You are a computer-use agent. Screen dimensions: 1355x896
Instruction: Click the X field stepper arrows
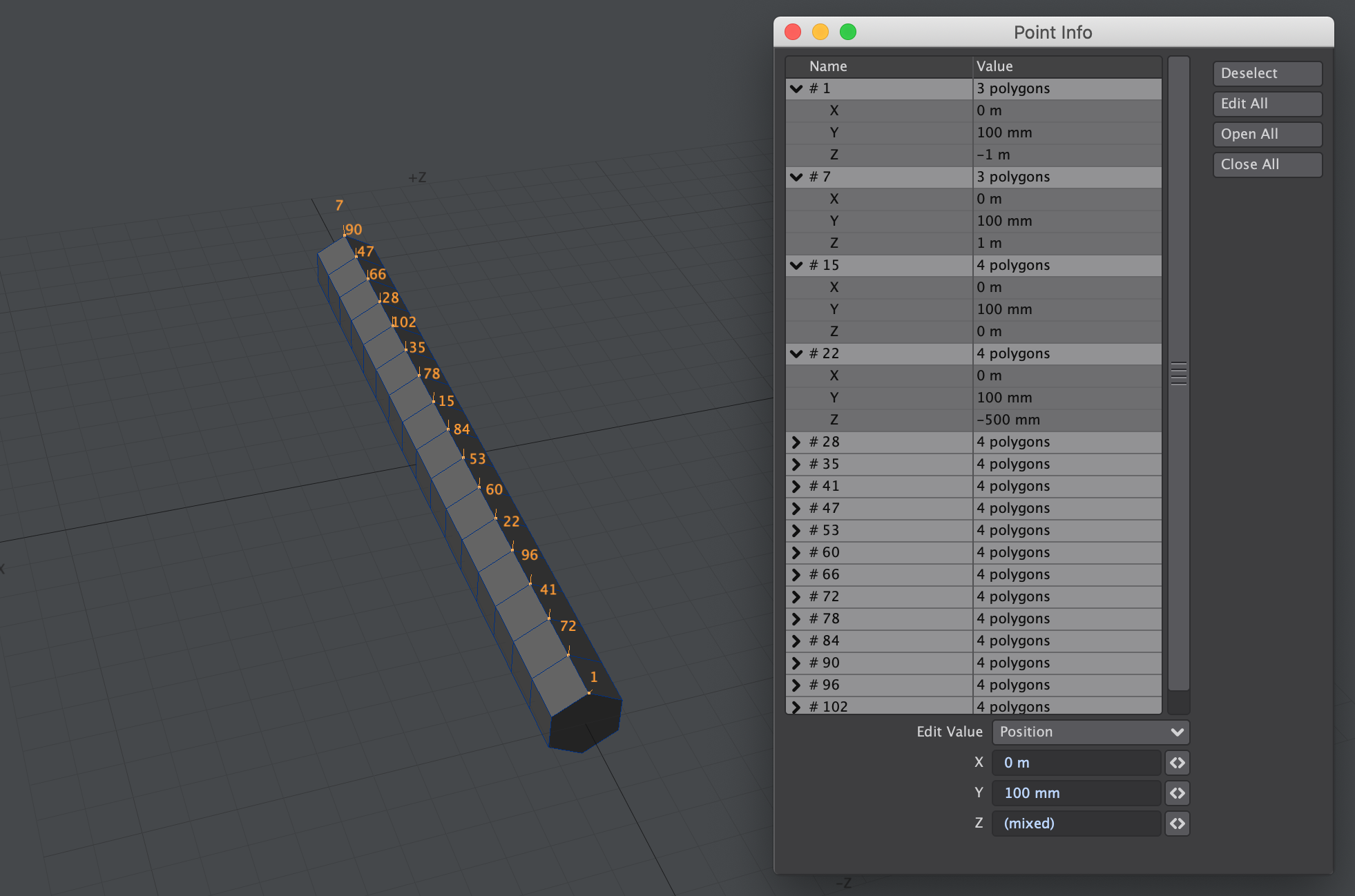pos(1178,763)
